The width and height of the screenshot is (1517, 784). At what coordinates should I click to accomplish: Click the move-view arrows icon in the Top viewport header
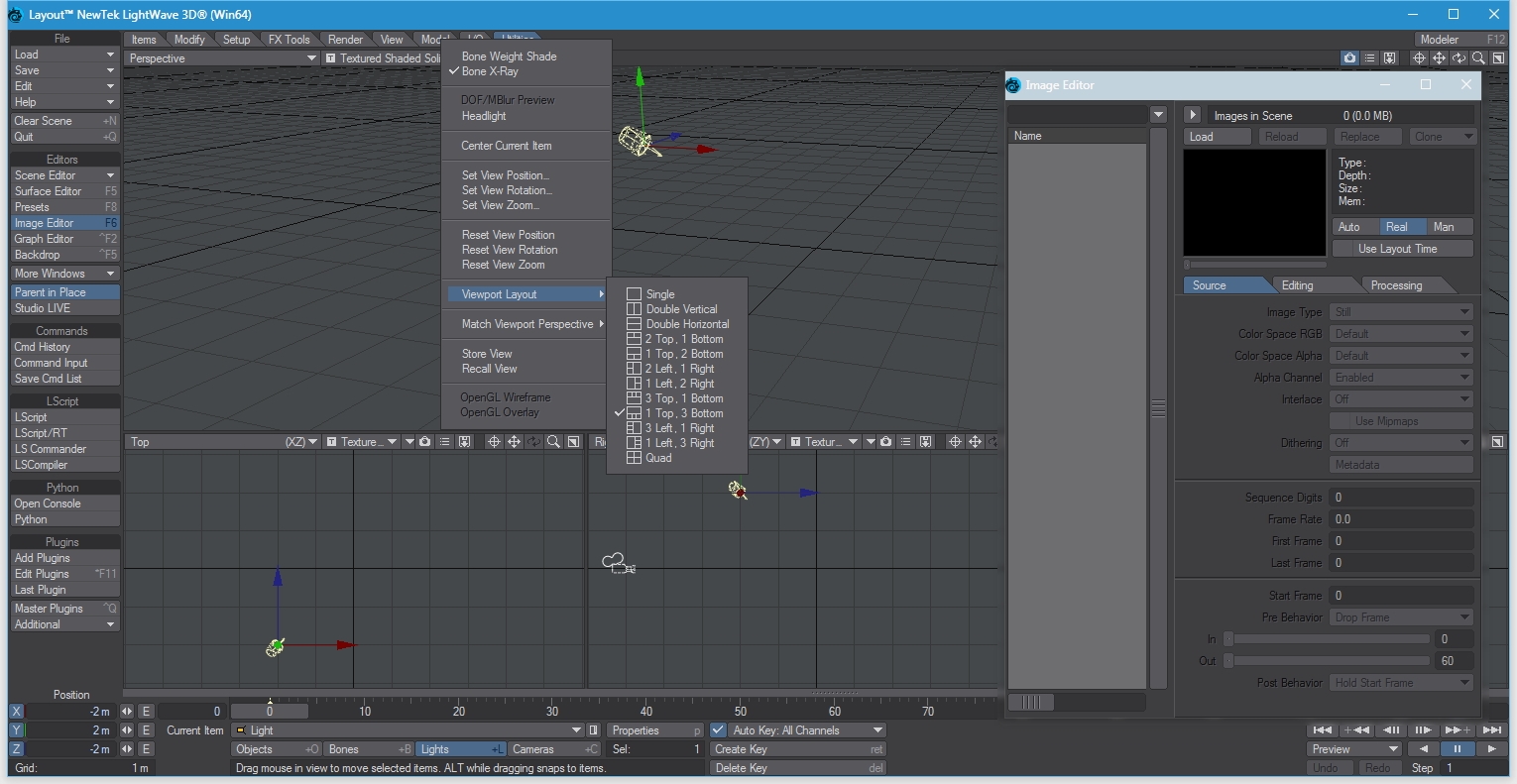[514, 442]
